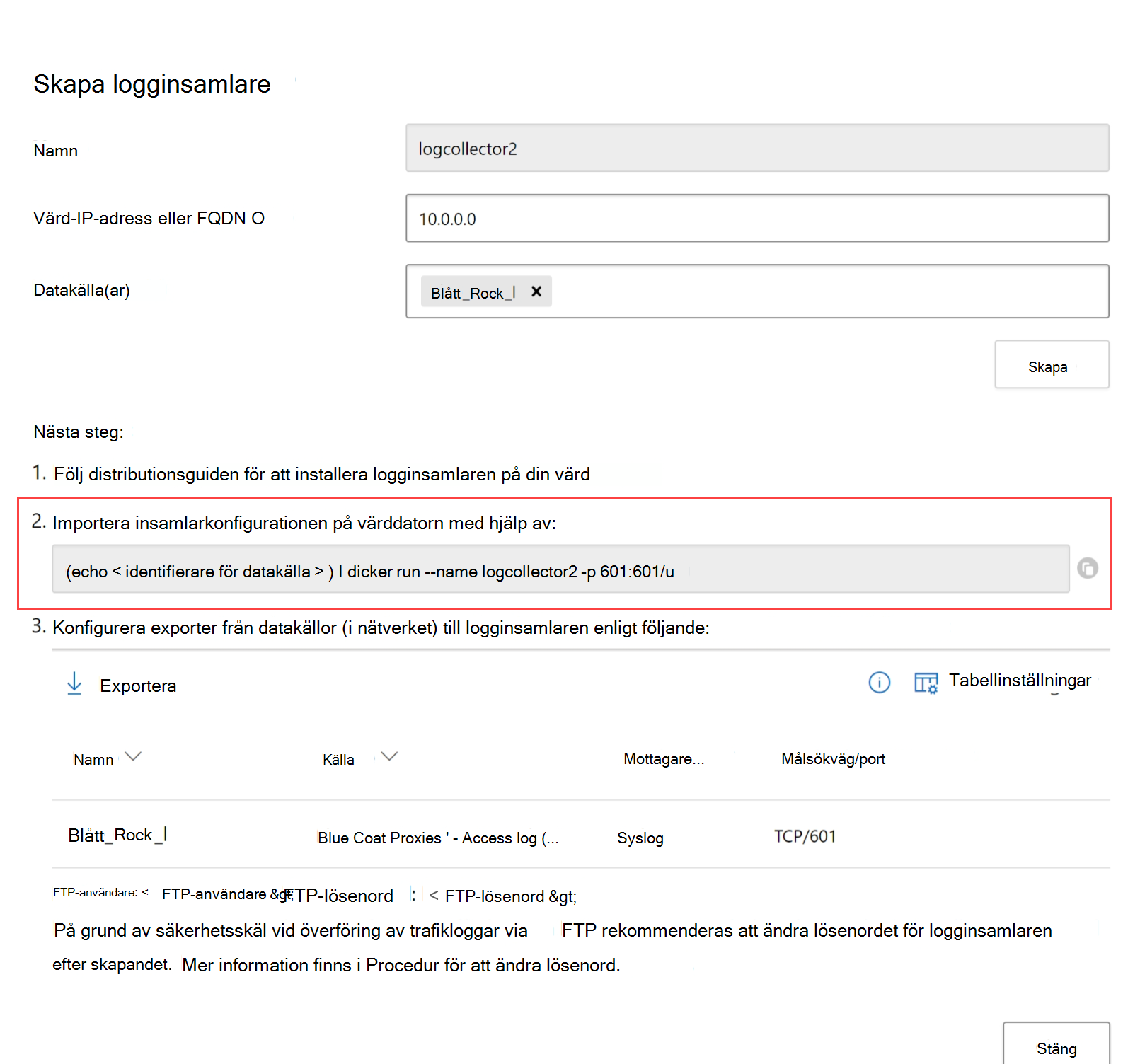Click the Namn column header label
This screenshot has height=1064, width=1140.
(93, 759)
